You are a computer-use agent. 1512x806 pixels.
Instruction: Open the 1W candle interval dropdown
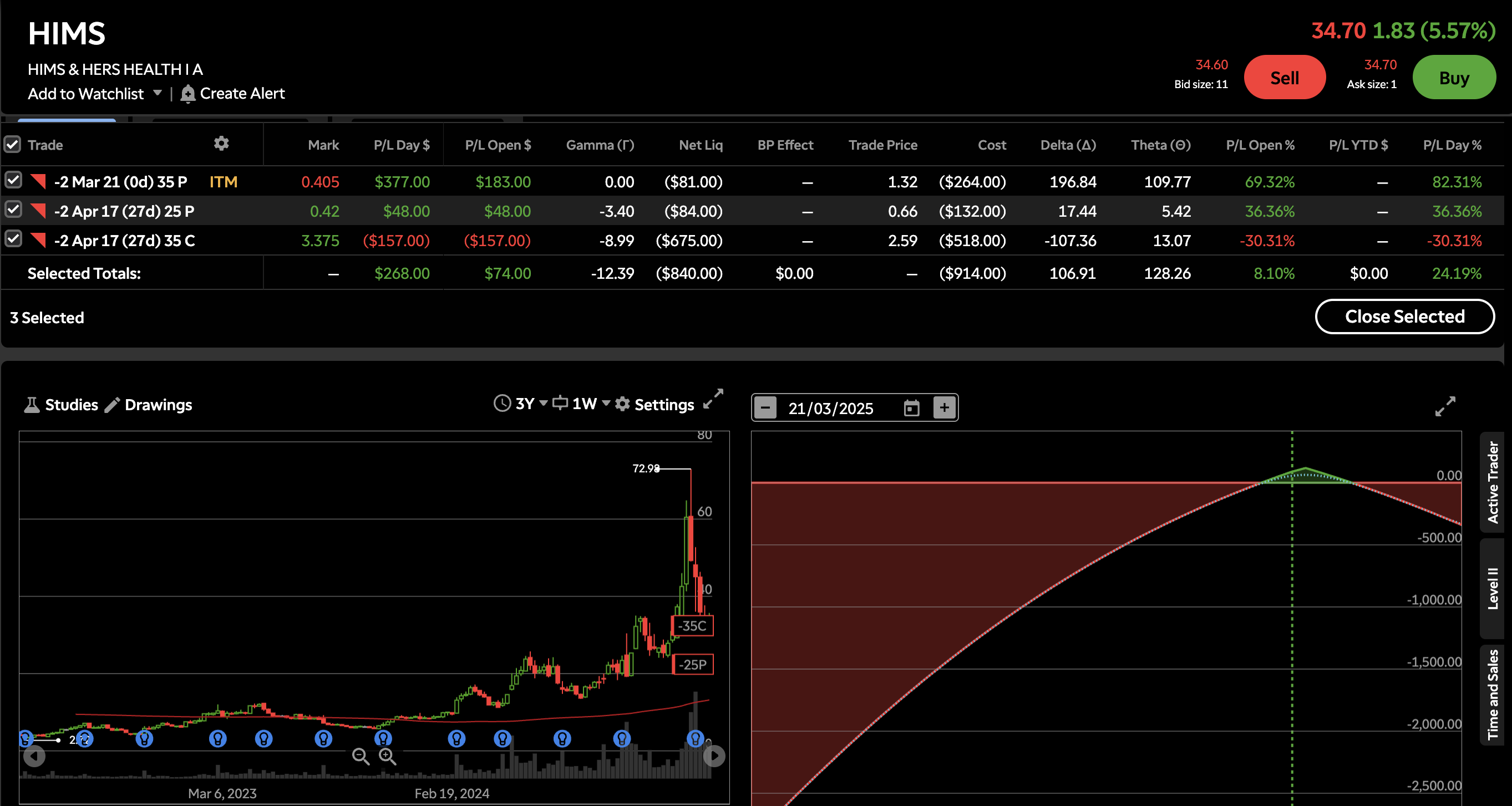click(x=606, y=403)
